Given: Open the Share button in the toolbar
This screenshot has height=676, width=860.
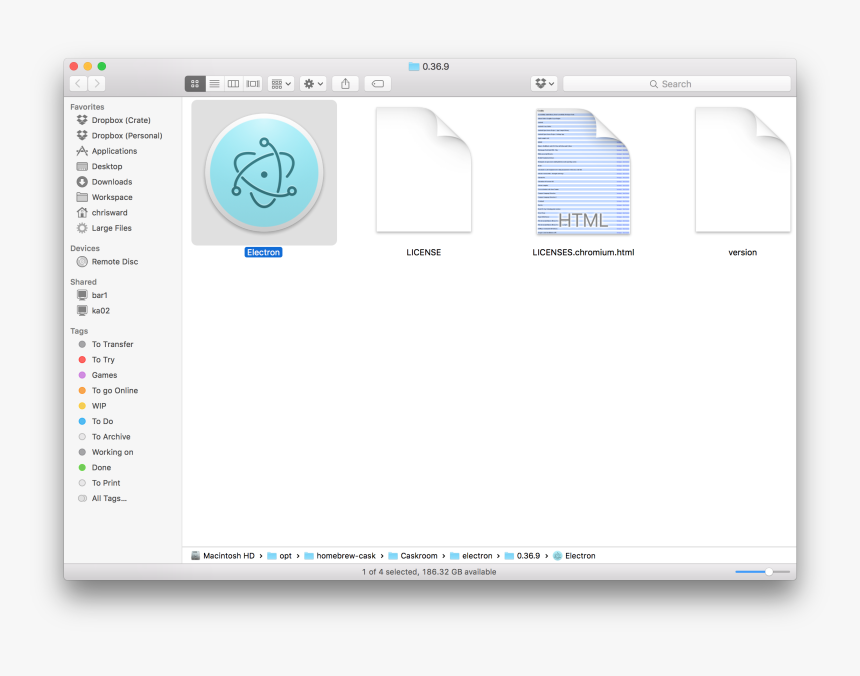Looking at the screenshot, I should (345, 83).
